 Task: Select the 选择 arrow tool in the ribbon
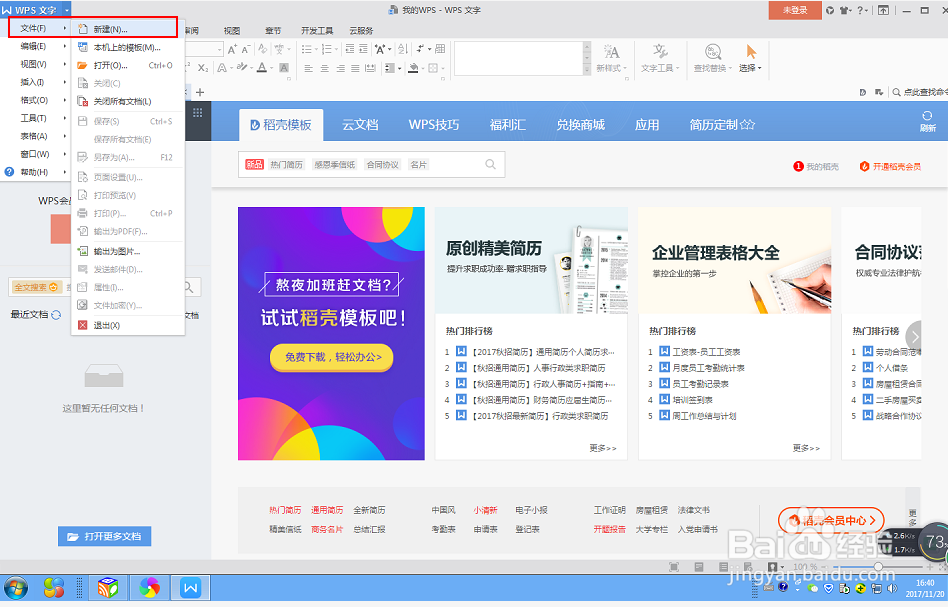coord(751,52)
